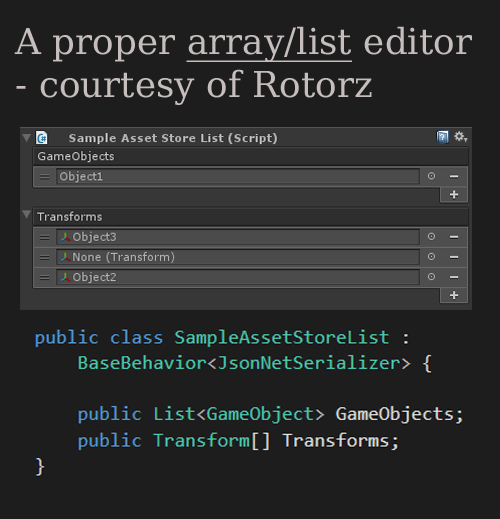This screenshot has height=519, width=500.
Task: Grab the drag handle for the Object3 row
Action: pos(44,237)
